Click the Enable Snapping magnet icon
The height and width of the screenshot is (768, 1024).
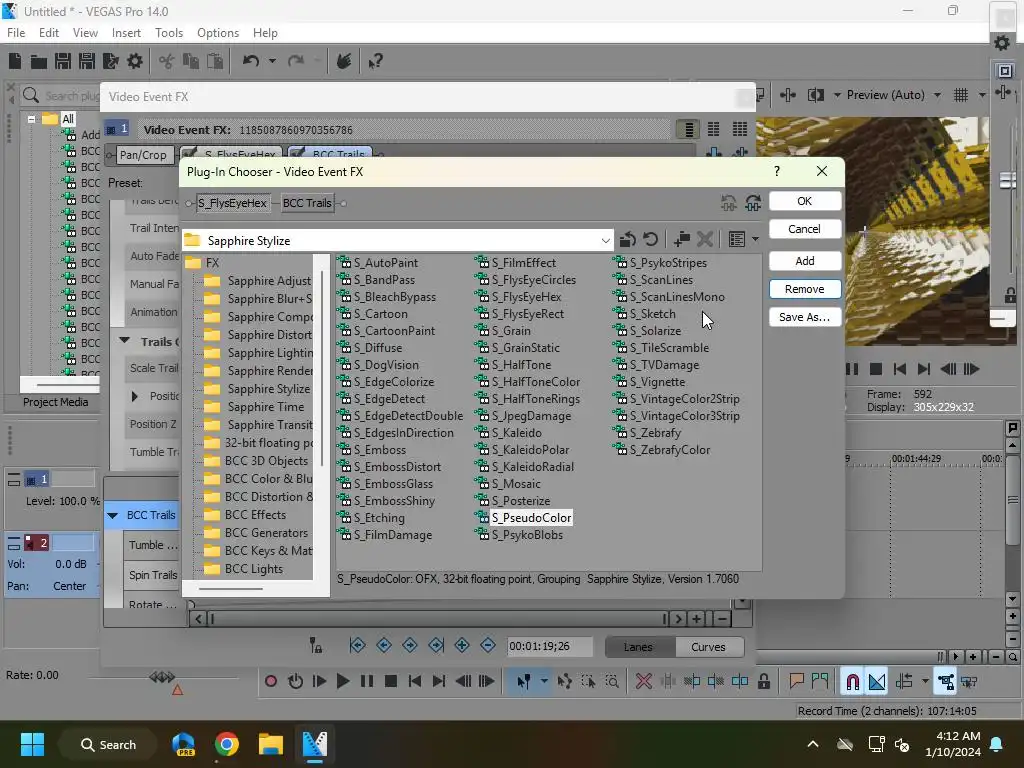click(x=852, y=682)
